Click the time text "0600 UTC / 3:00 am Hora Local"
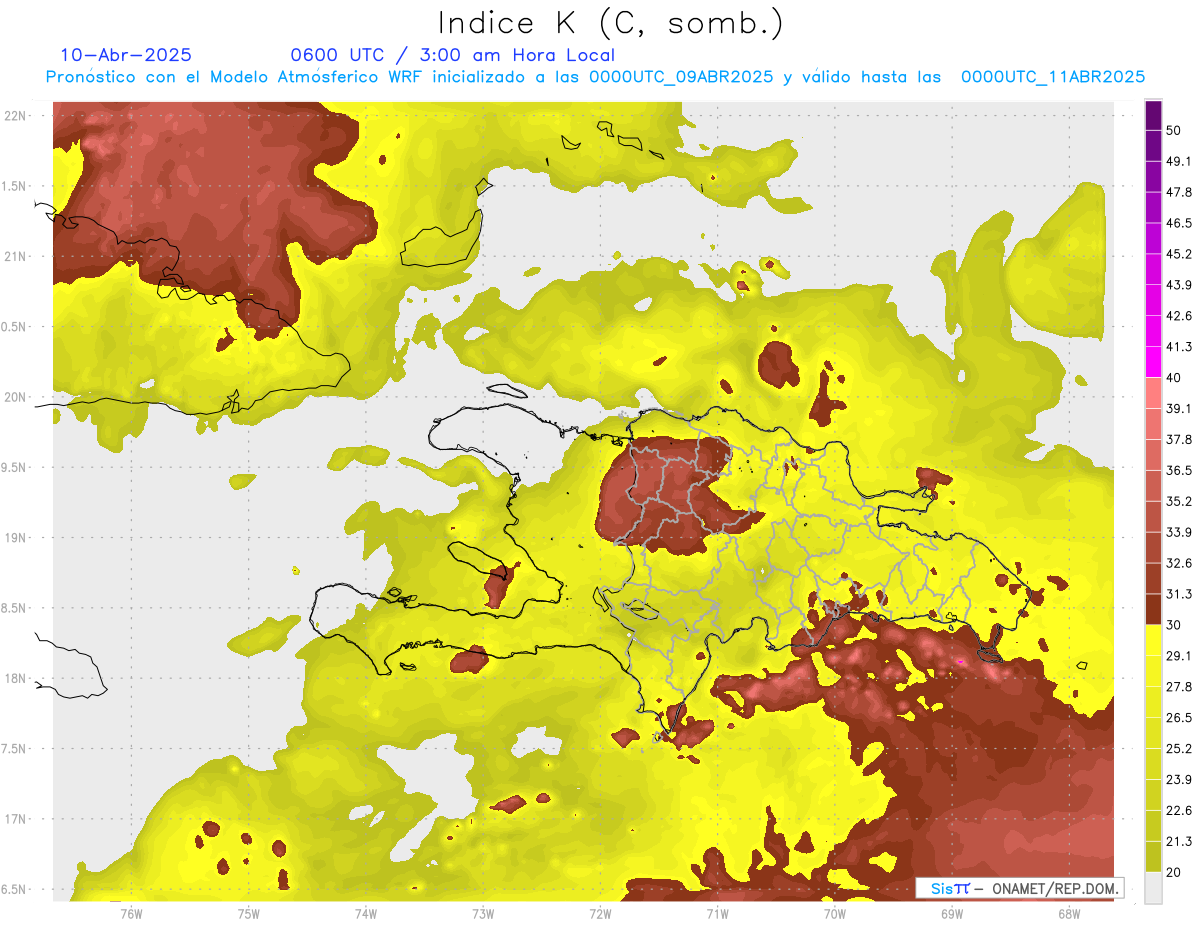1200x927 pixels. tap(452, 55)
